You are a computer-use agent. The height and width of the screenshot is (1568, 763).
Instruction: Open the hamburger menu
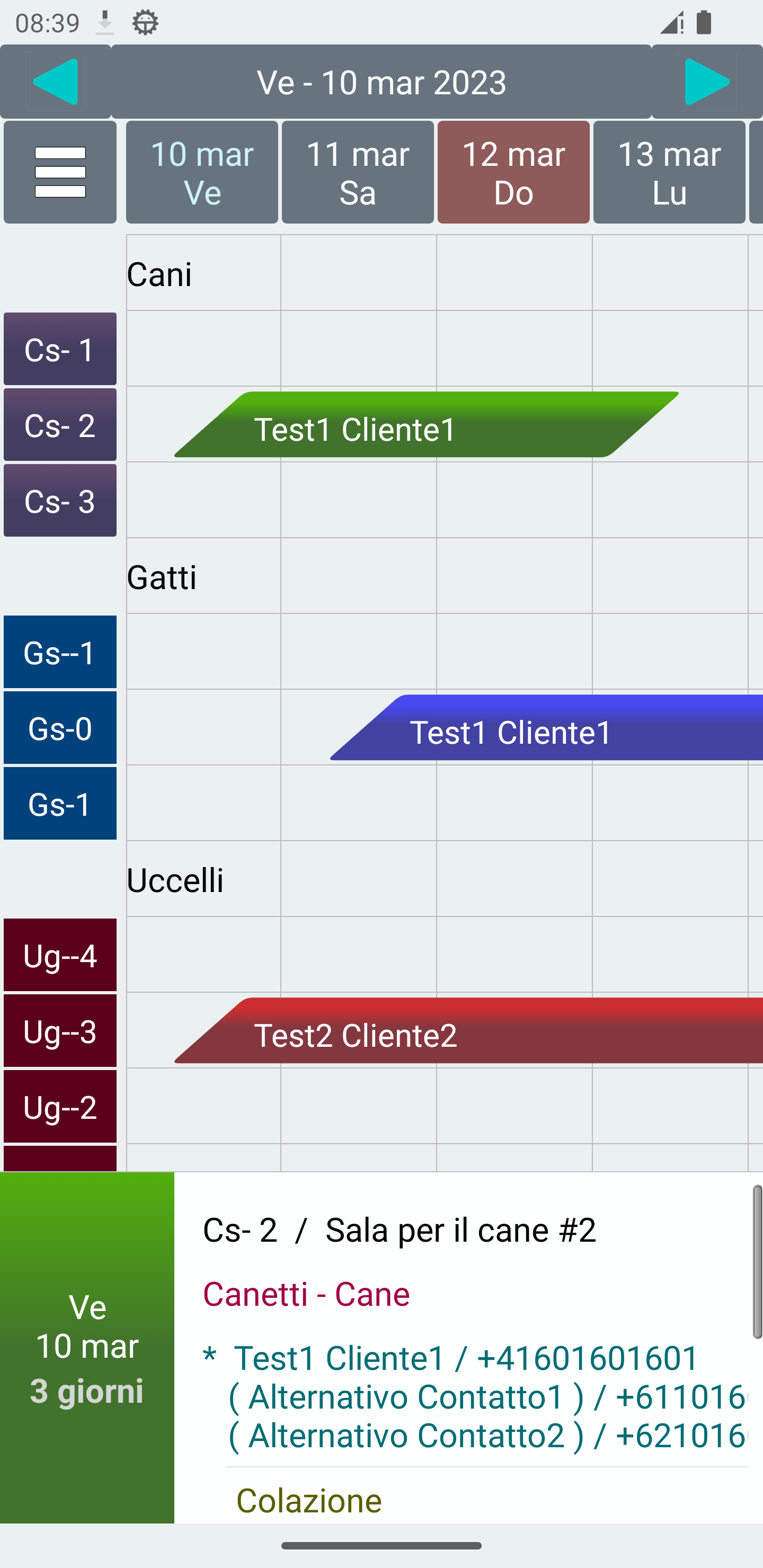(60, 172)
